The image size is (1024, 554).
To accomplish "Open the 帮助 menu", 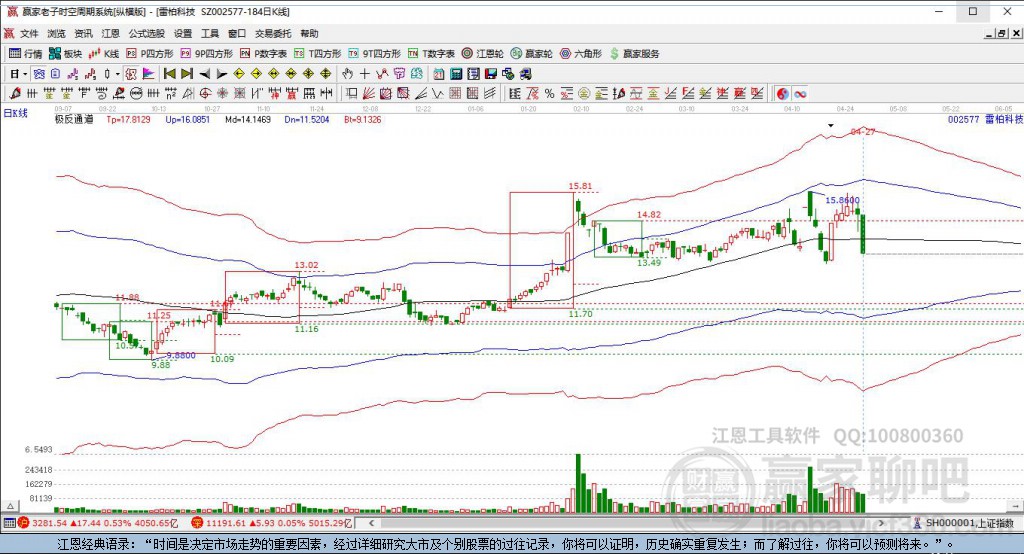I will [309, 33].
